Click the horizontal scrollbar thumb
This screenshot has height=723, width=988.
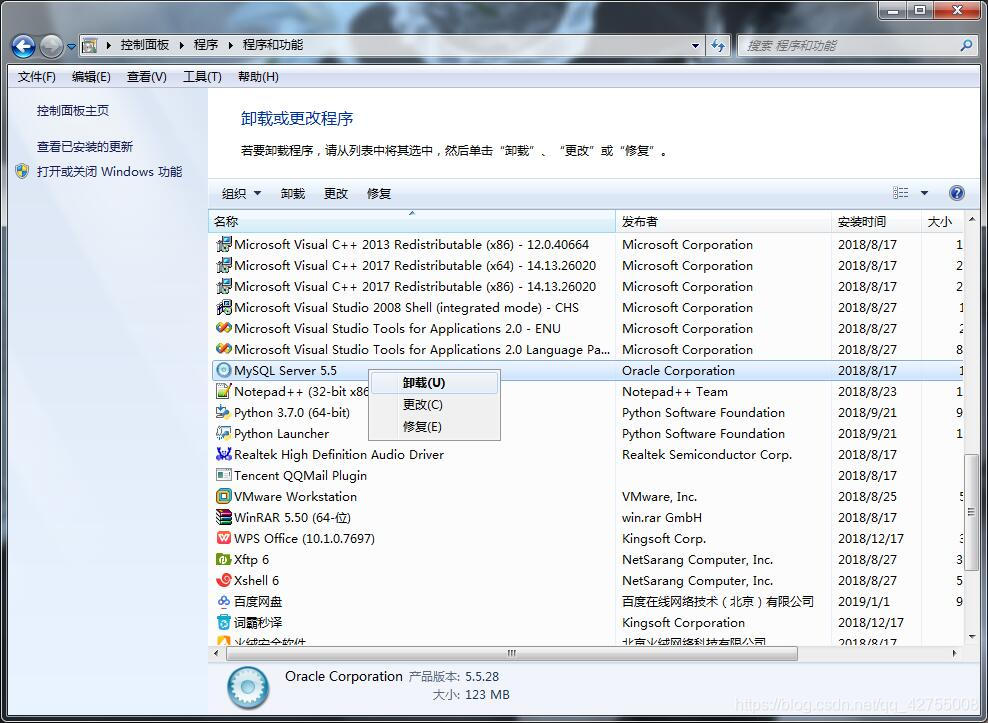point(512,654)
